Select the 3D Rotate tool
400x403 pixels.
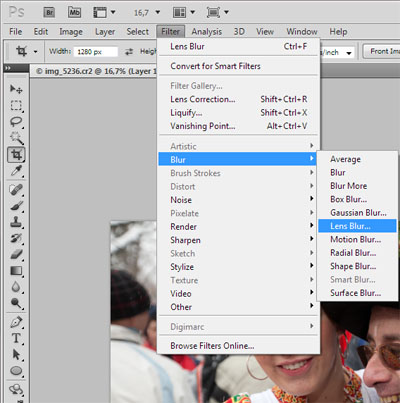16,389
